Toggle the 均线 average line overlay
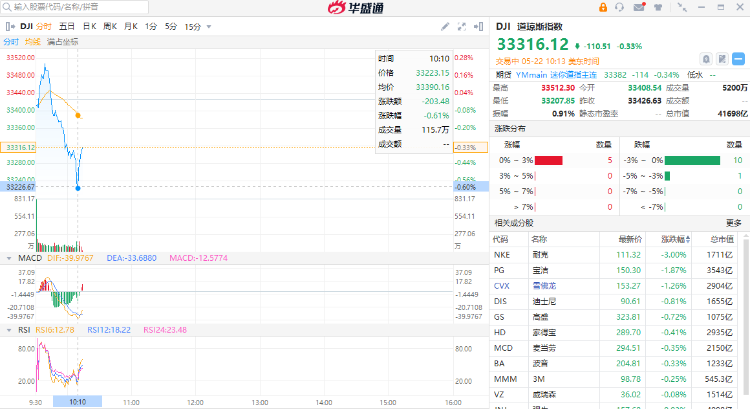The width and height of the screenshot is (750, 409). point(33,42)
